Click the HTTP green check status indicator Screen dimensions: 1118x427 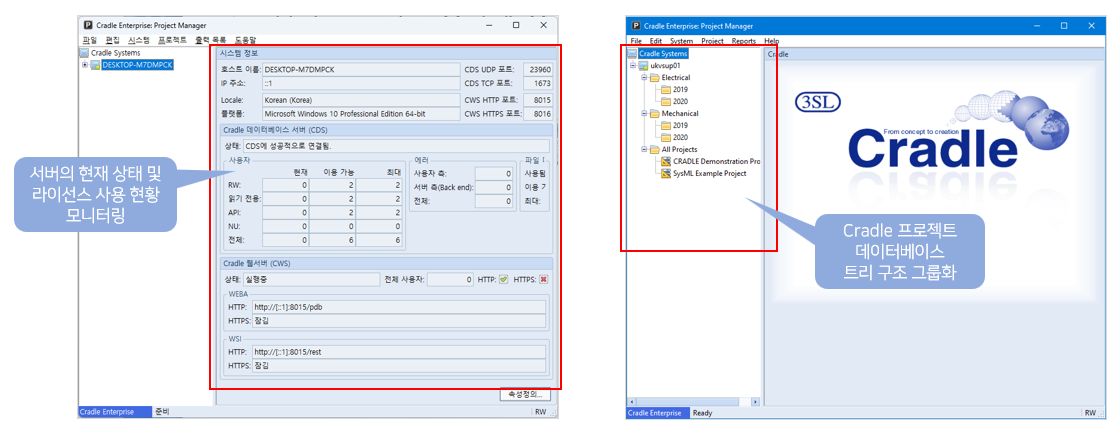503,279
